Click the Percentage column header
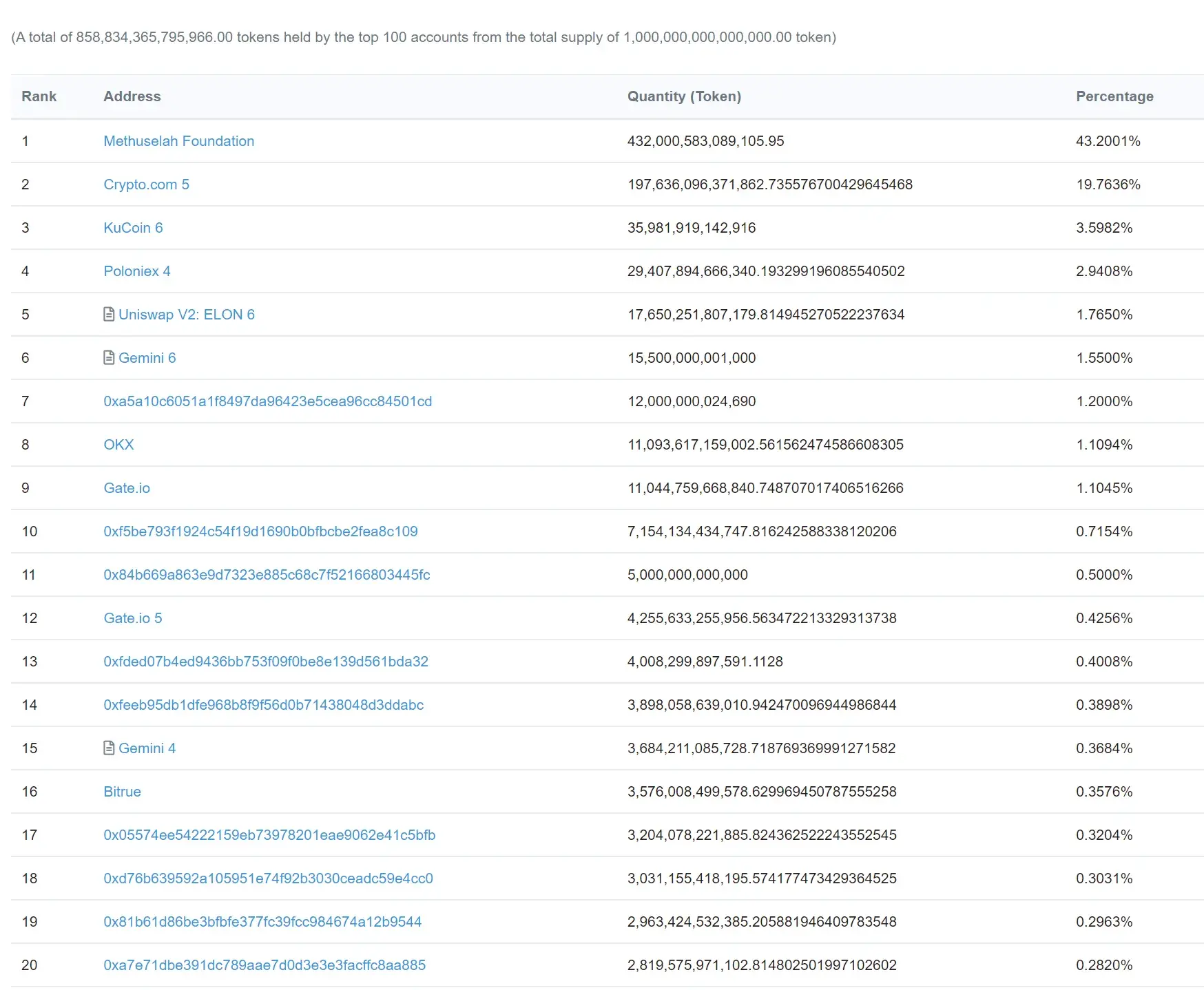Viewport: 1204px width, 990px height. 1114,96
